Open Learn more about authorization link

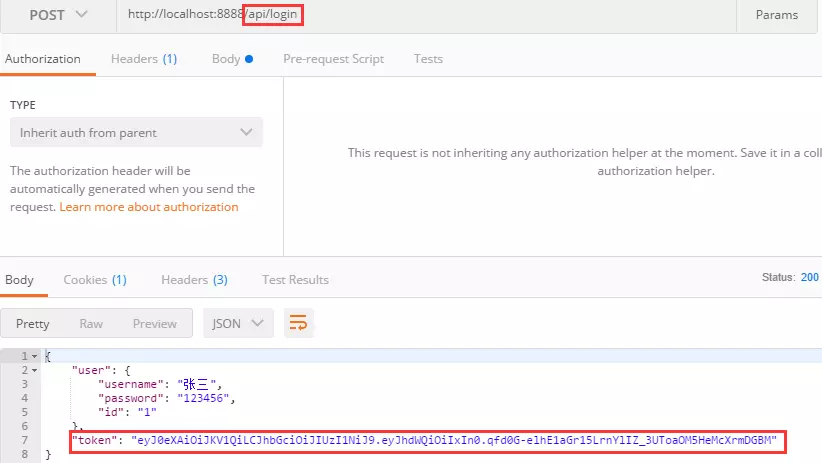(149, 207)
